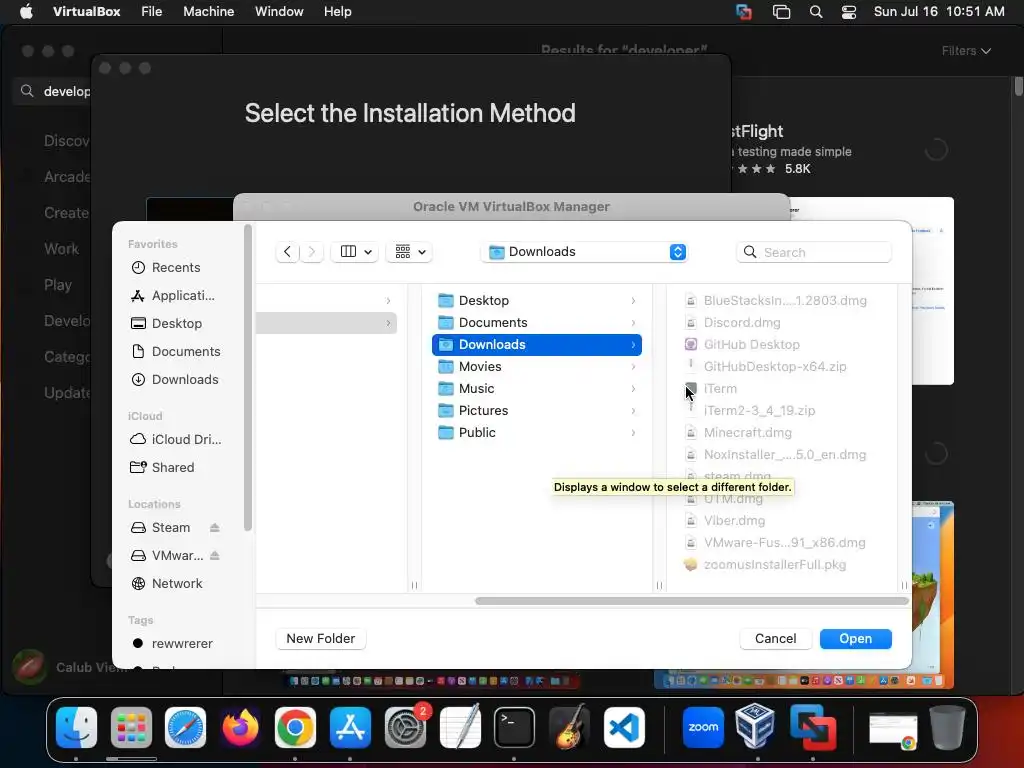
Task: Select the Documents folder in column
Action: (537, 323)
